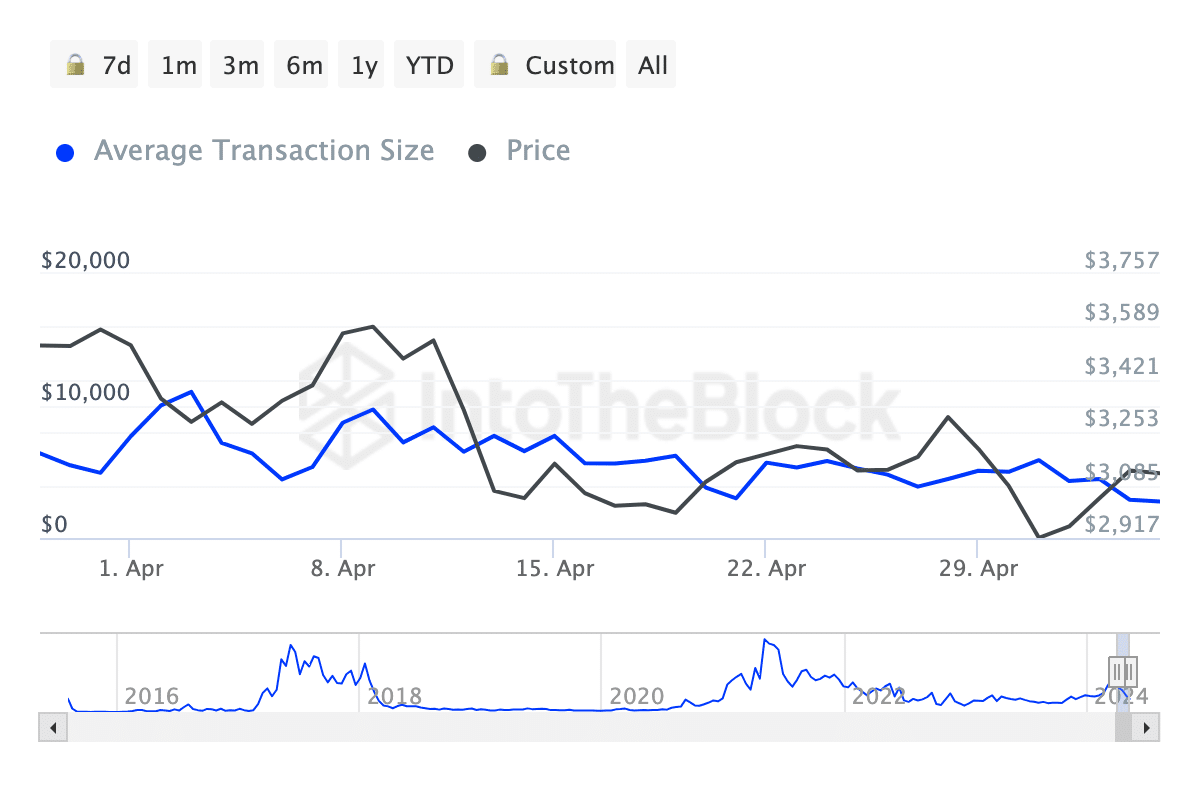Click the 2022 label in navigator

coord(878,696)
